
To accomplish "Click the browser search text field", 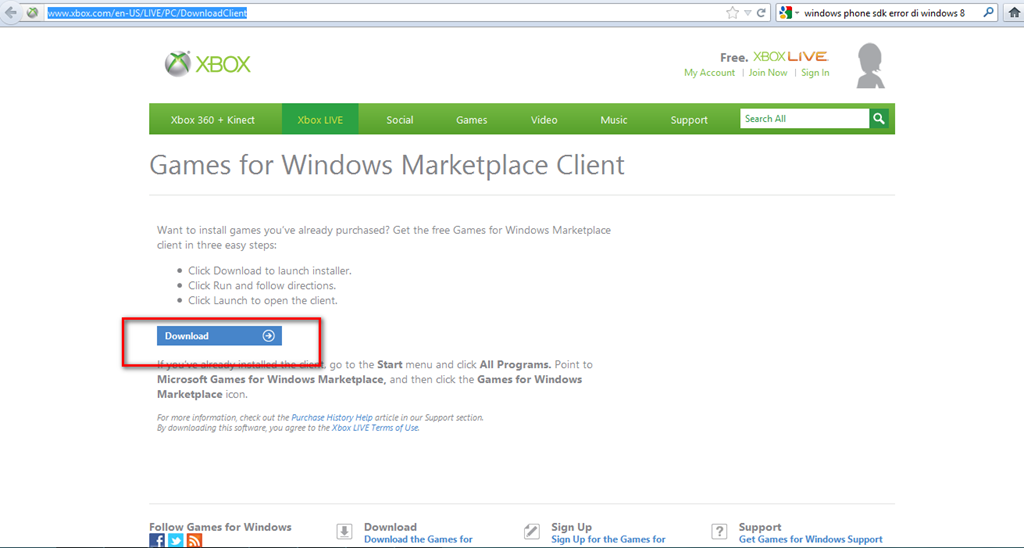I will [884, 12].
